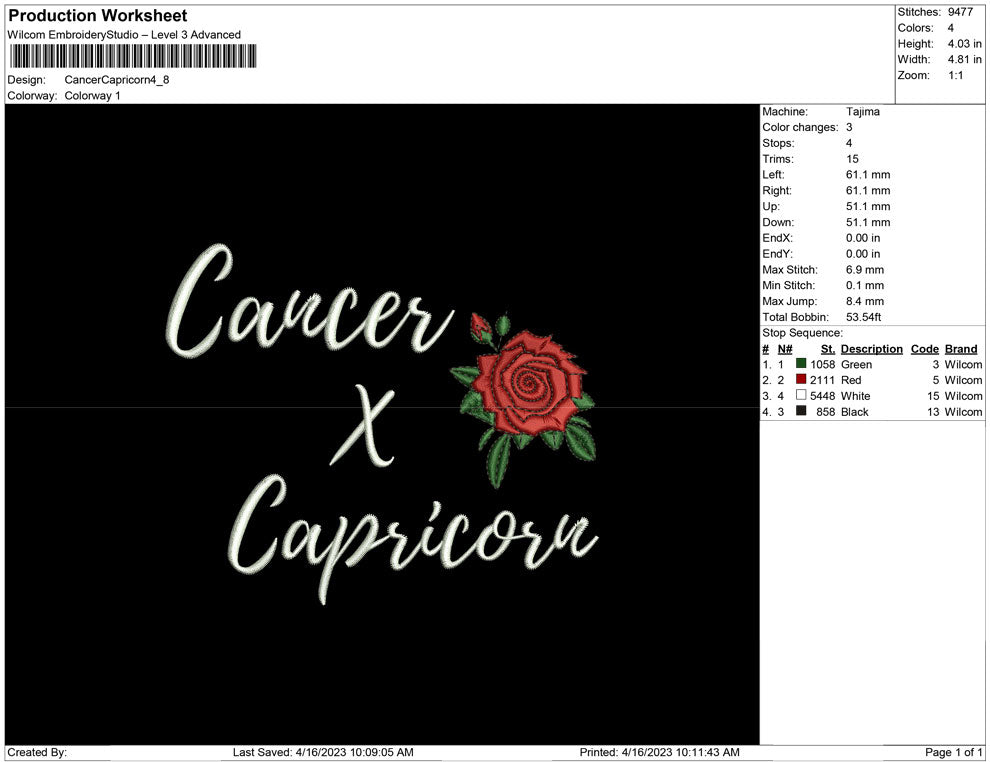
Task: Click the Red thread color chip
Action: coord(799,380)
